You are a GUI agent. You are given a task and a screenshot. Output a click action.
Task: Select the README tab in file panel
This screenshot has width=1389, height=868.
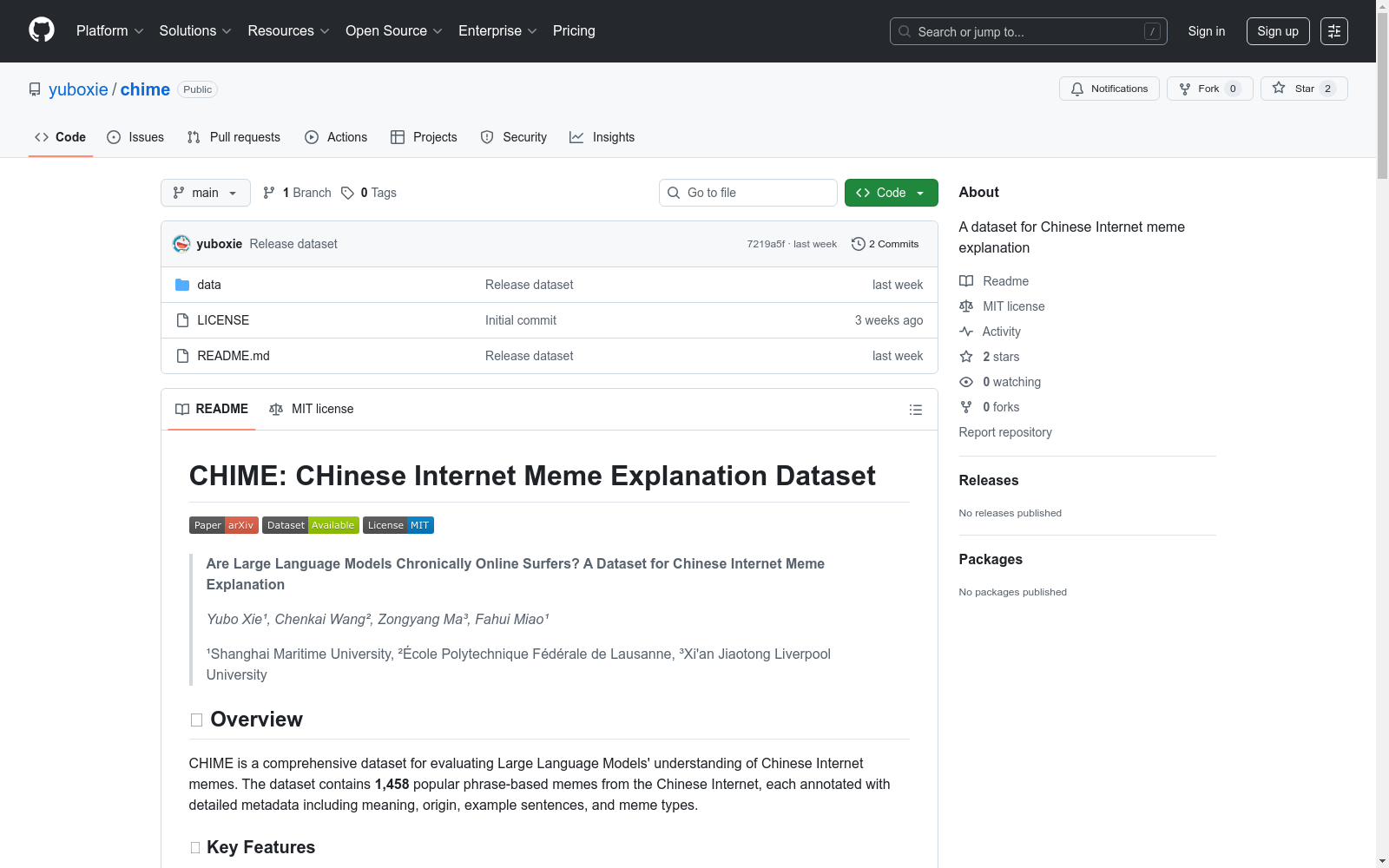pyautogui.click(x=212, y=409)
